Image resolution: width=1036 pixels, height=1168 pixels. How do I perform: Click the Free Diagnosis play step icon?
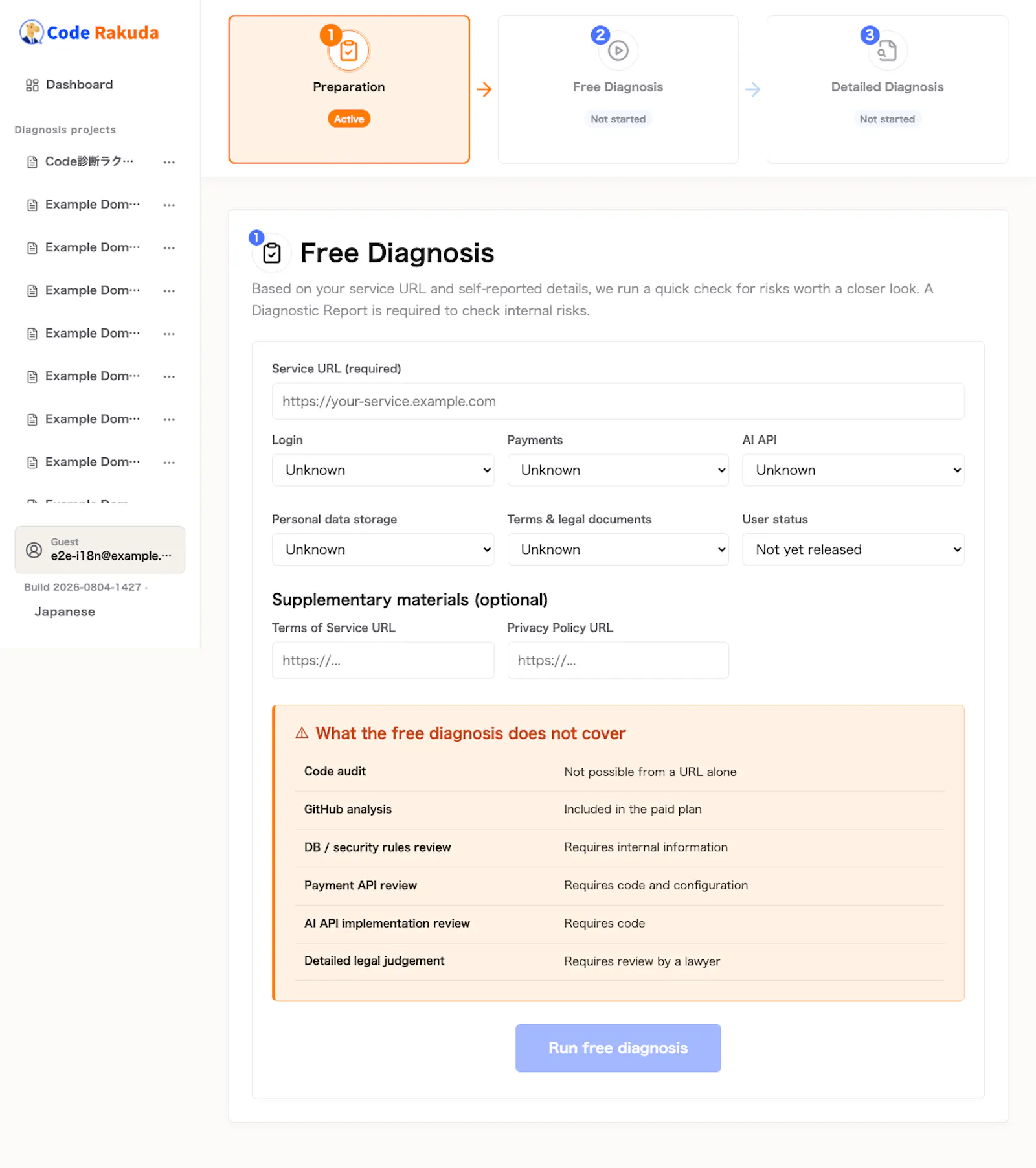(x=618, y=51)
